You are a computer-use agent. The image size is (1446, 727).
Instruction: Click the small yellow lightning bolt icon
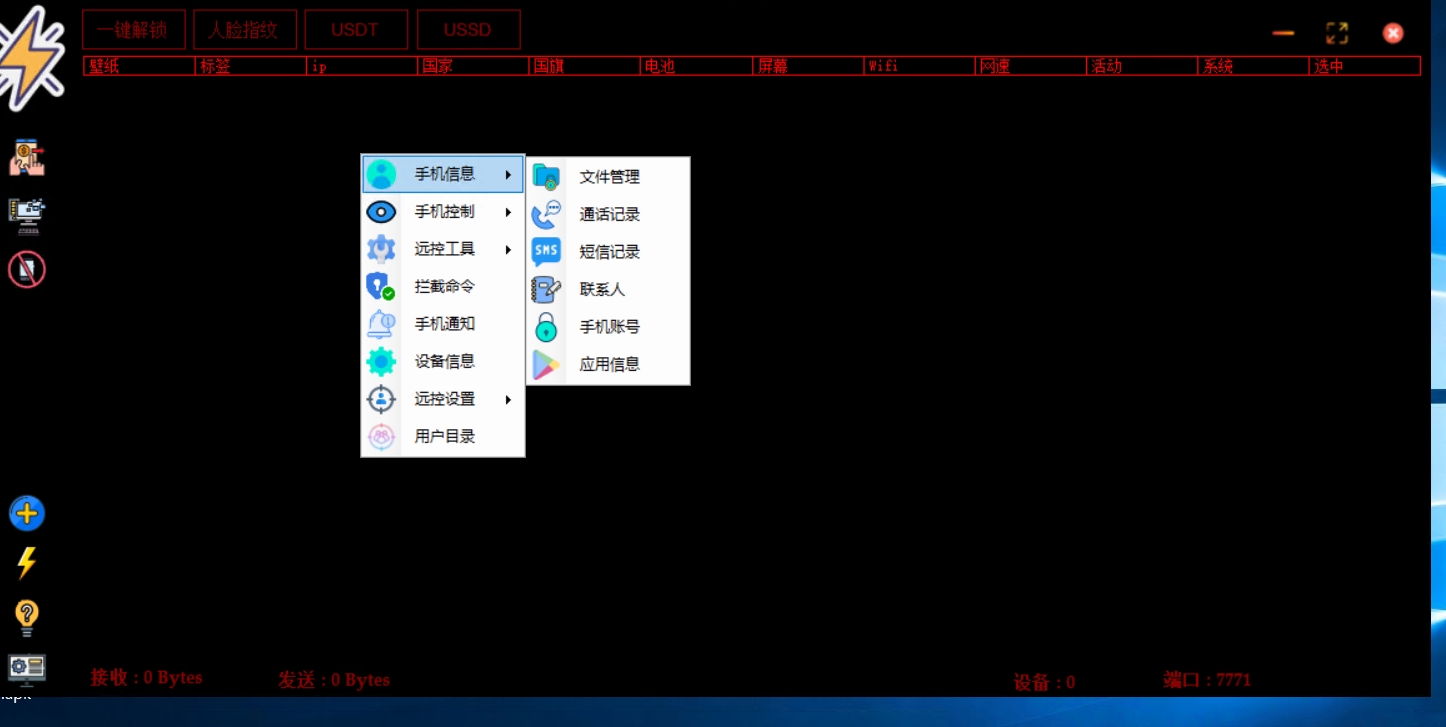(27, 563)
